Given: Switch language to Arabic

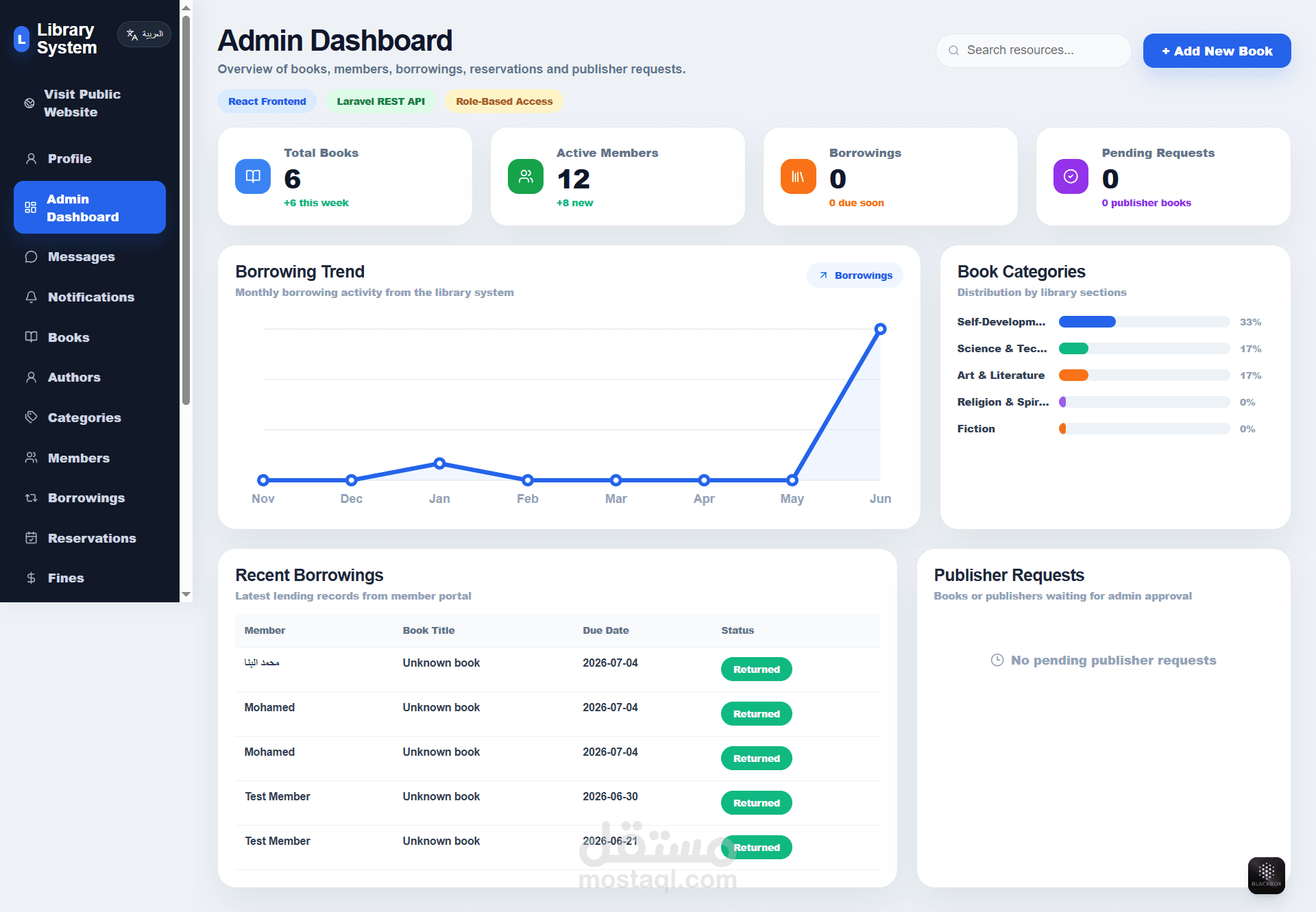Looking at the screenshot, I should (144, 34).
